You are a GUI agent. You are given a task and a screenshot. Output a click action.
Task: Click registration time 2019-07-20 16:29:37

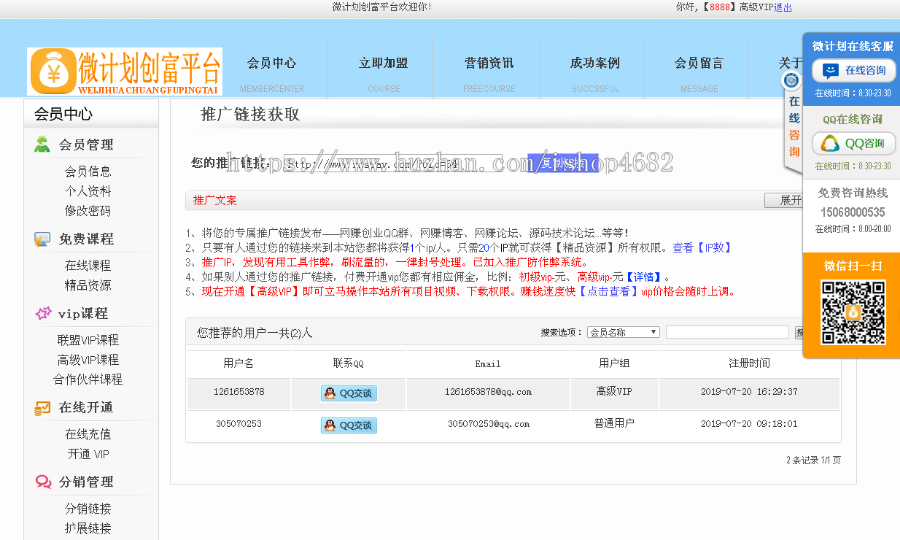tap(749, 392)
